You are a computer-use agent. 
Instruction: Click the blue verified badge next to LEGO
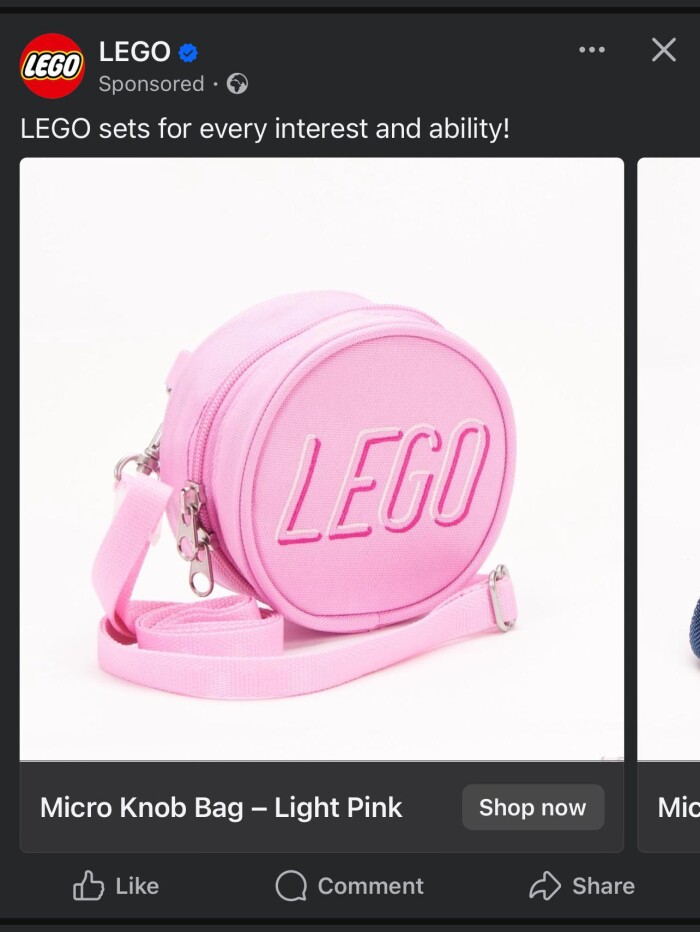coord(188,53)
